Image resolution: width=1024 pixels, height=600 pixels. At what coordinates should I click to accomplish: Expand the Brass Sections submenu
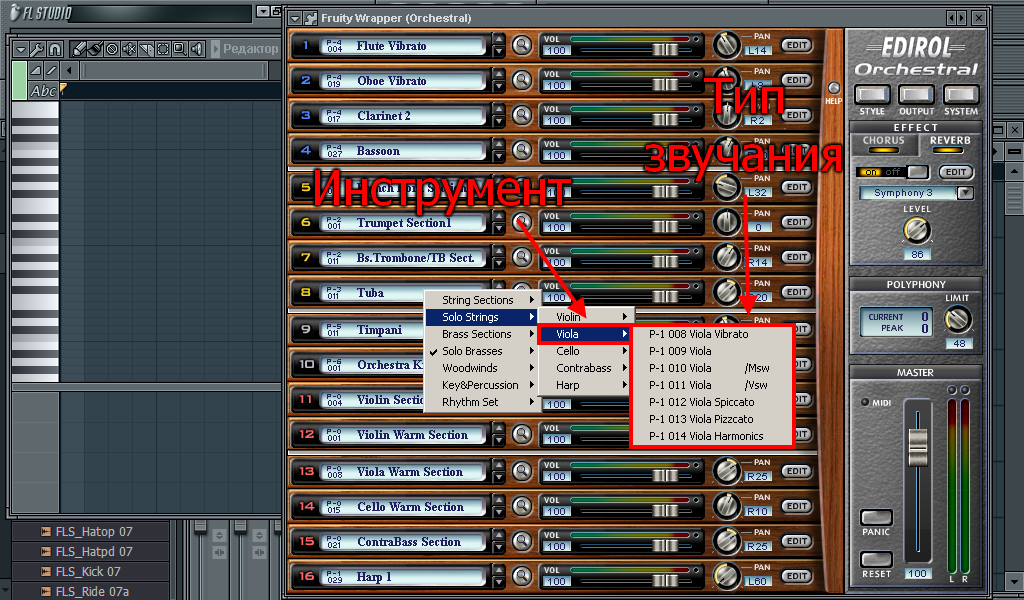[x=481, y=334]
